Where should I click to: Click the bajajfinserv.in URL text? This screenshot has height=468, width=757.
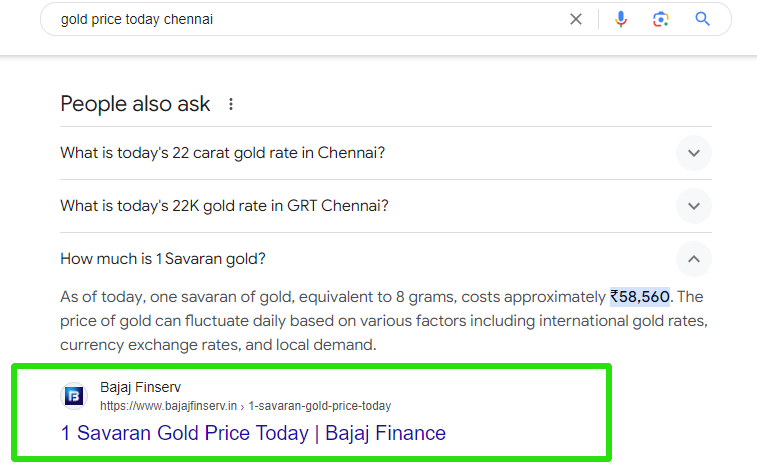pos(168,406)
